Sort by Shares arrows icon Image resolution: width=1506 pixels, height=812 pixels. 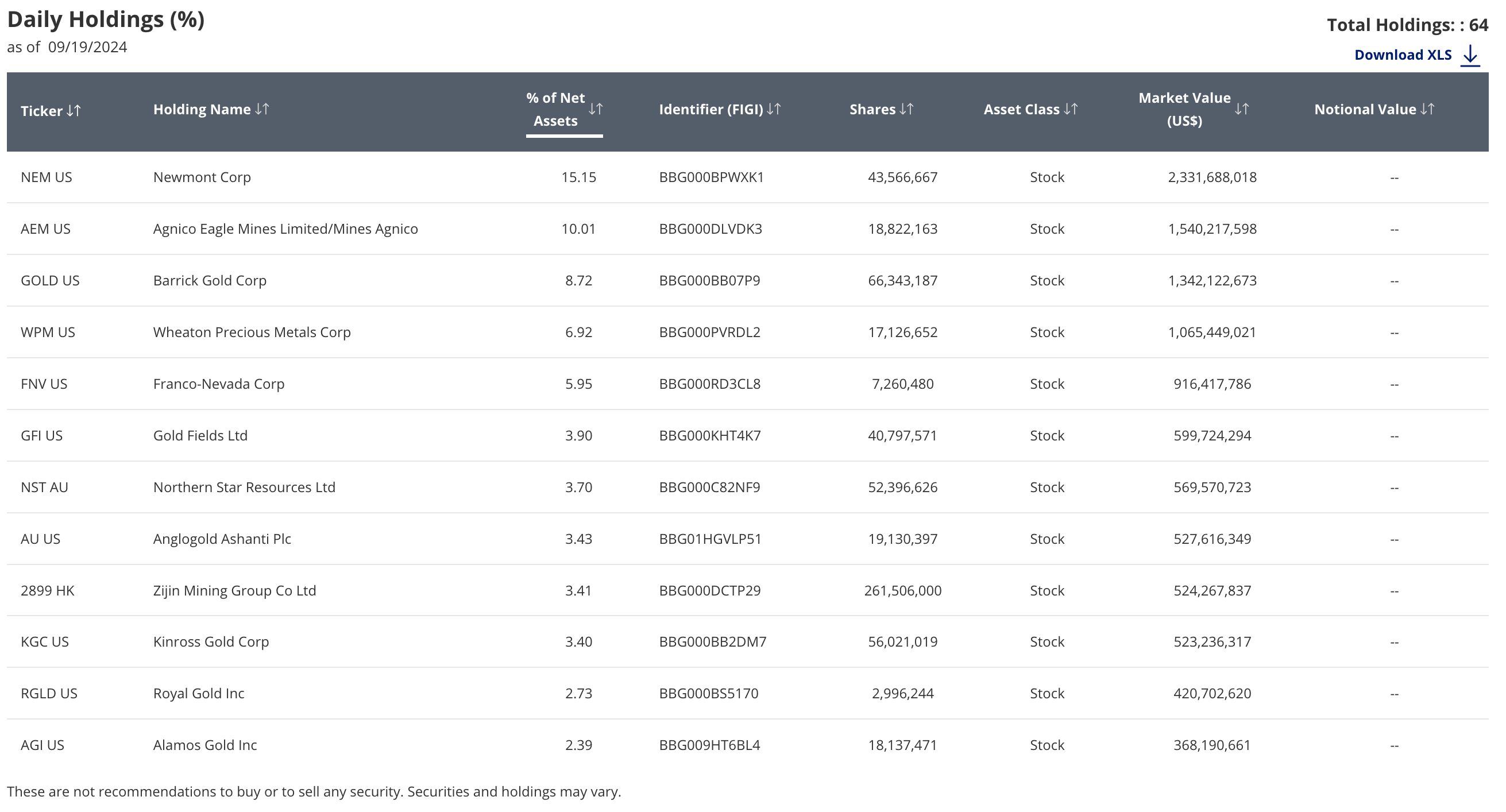click(x=907, y=109)
